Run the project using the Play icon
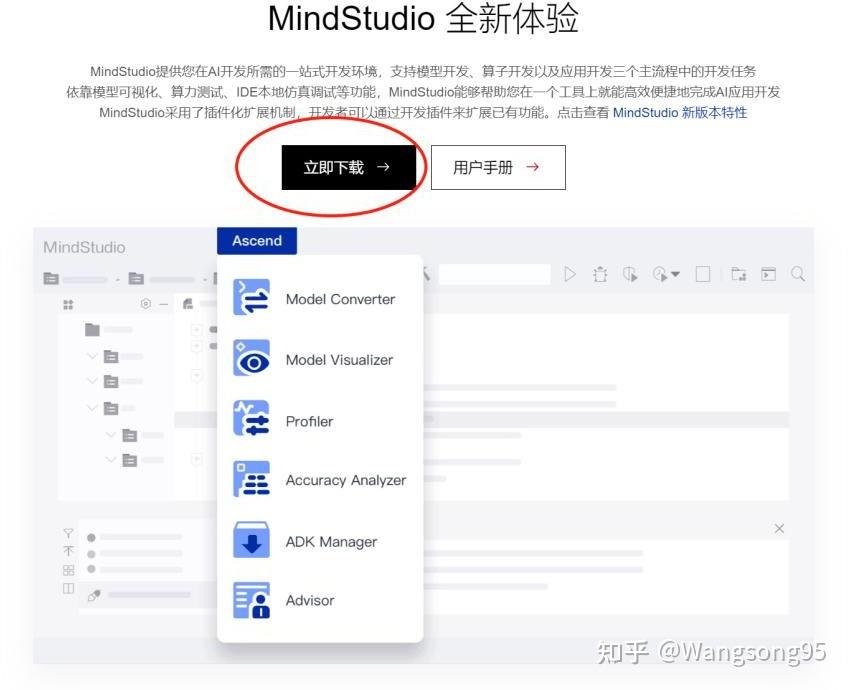This screenshot has width=848, height=690. 572,274
